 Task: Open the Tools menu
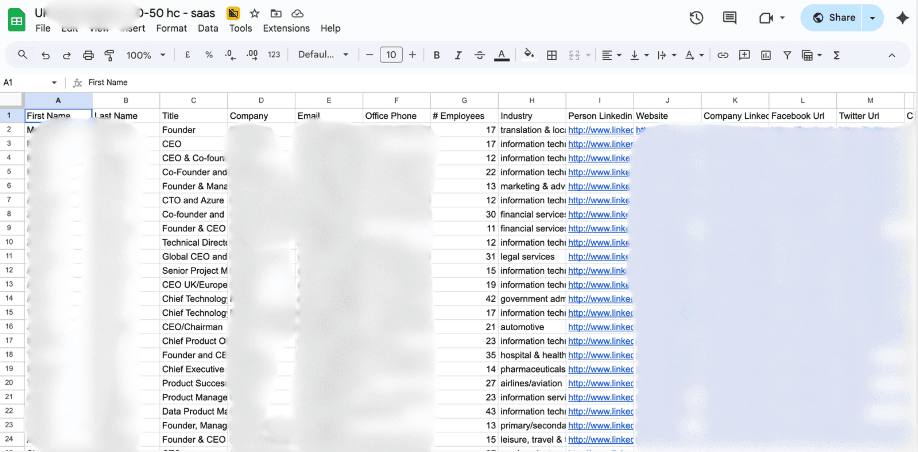click(241, 28)
